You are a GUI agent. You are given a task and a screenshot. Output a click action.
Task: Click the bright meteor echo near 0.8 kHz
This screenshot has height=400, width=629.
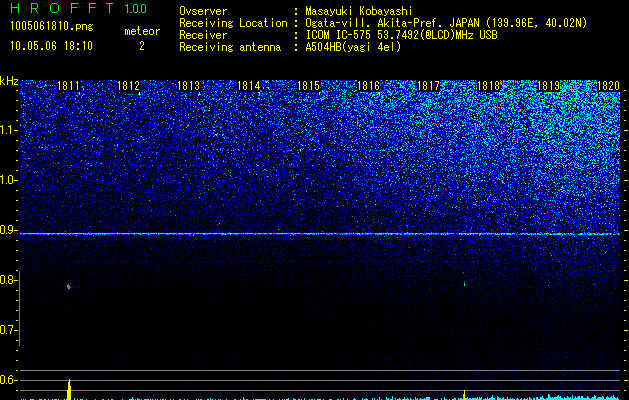(x=69, y=286)
